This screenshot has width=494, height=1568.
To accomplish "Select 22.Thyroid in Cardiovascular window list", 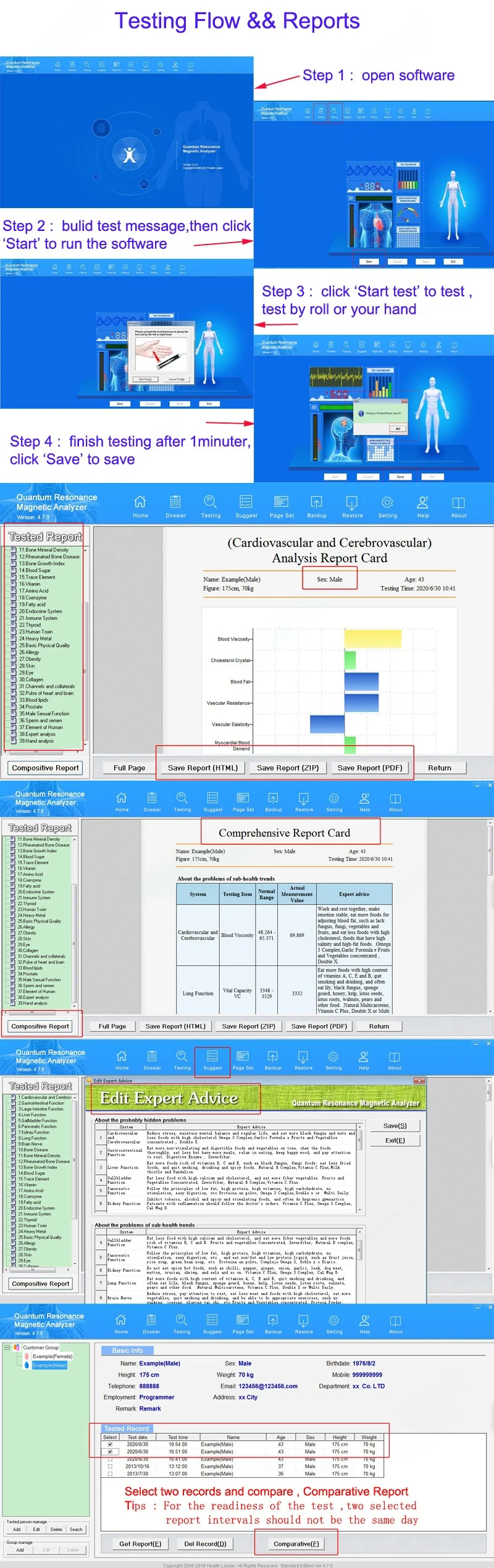I will pyautogui.click(x=30, y=624).
